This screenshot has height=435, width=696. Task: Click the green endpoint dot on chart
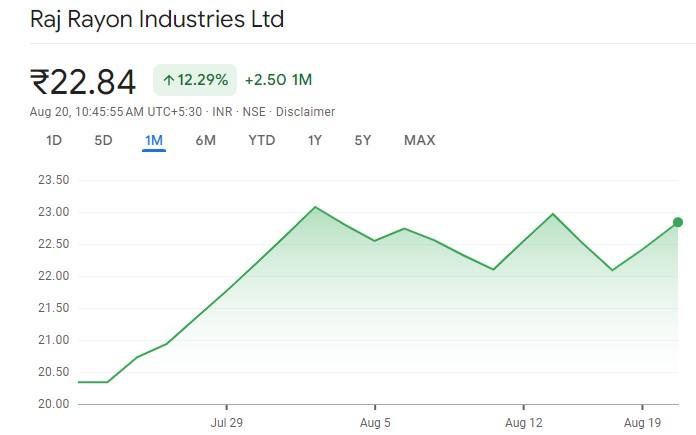(x=678, y=222)
